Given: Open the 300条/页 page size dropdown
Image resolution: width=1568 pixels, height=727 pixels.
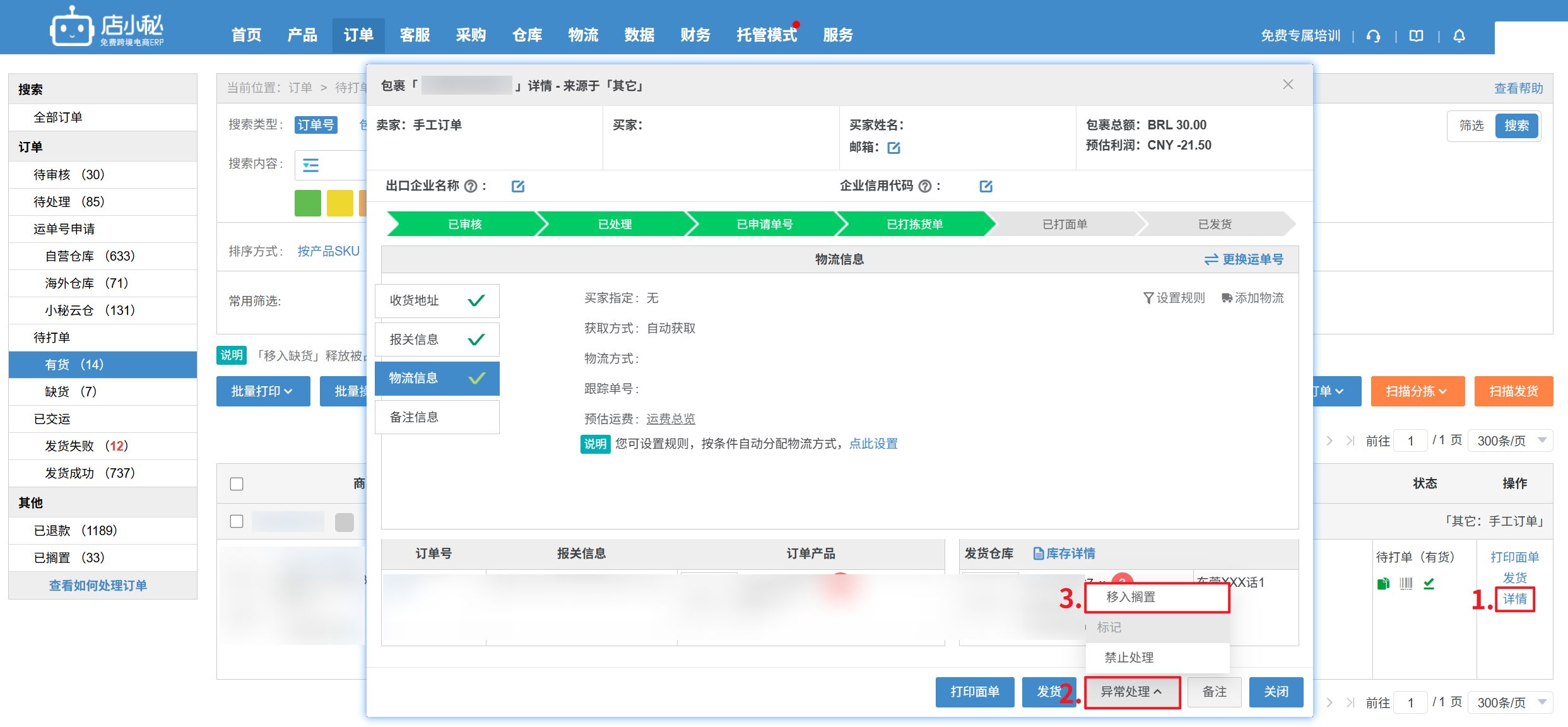Looking at the screenshot, I should 1510,440.
